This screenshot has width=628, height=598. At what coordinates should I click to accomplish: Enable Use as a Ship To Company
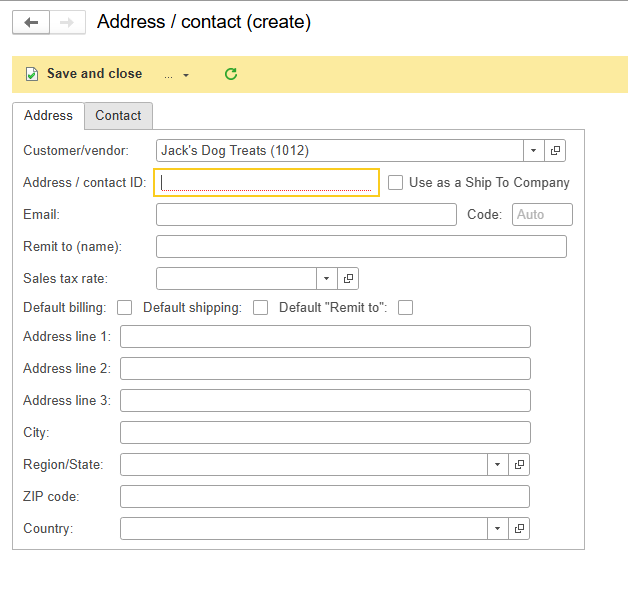point(395,183)
